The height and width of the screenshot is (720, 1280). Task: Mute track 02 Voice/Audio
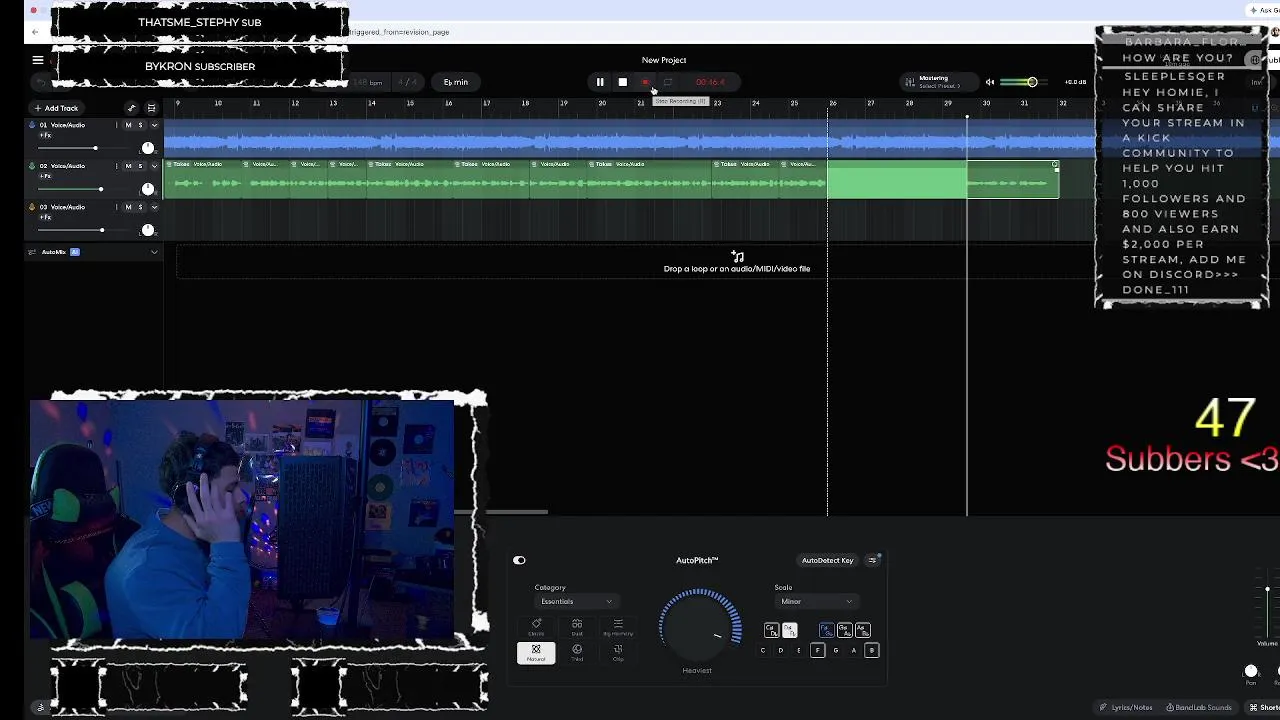[128, 166]
